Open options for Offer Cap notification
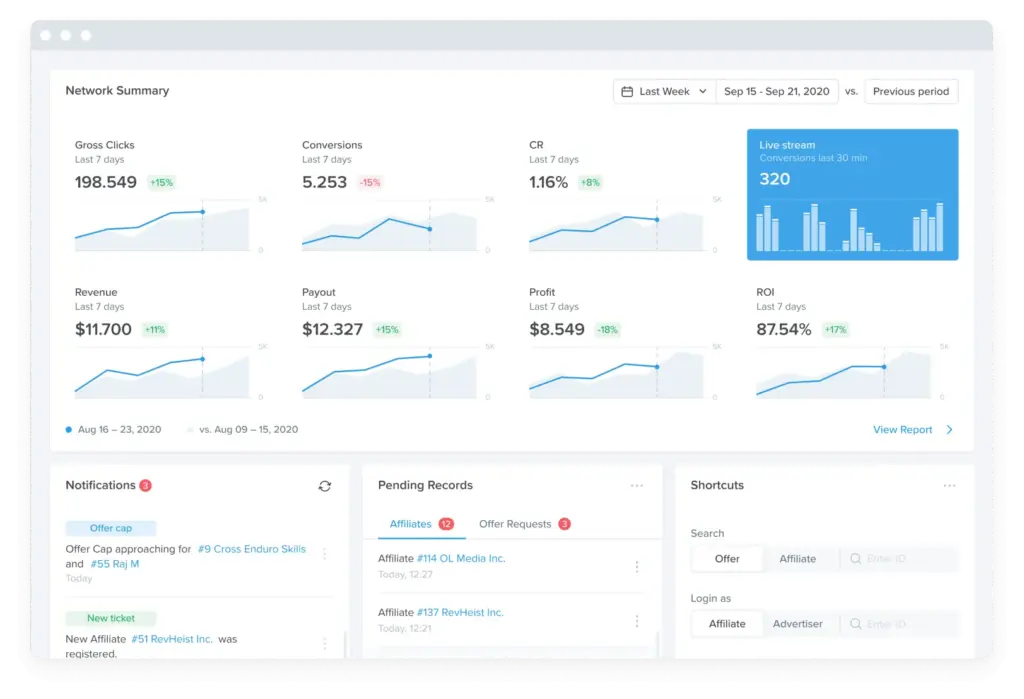Screen dimensions: 1024x699 coord(324,554)
